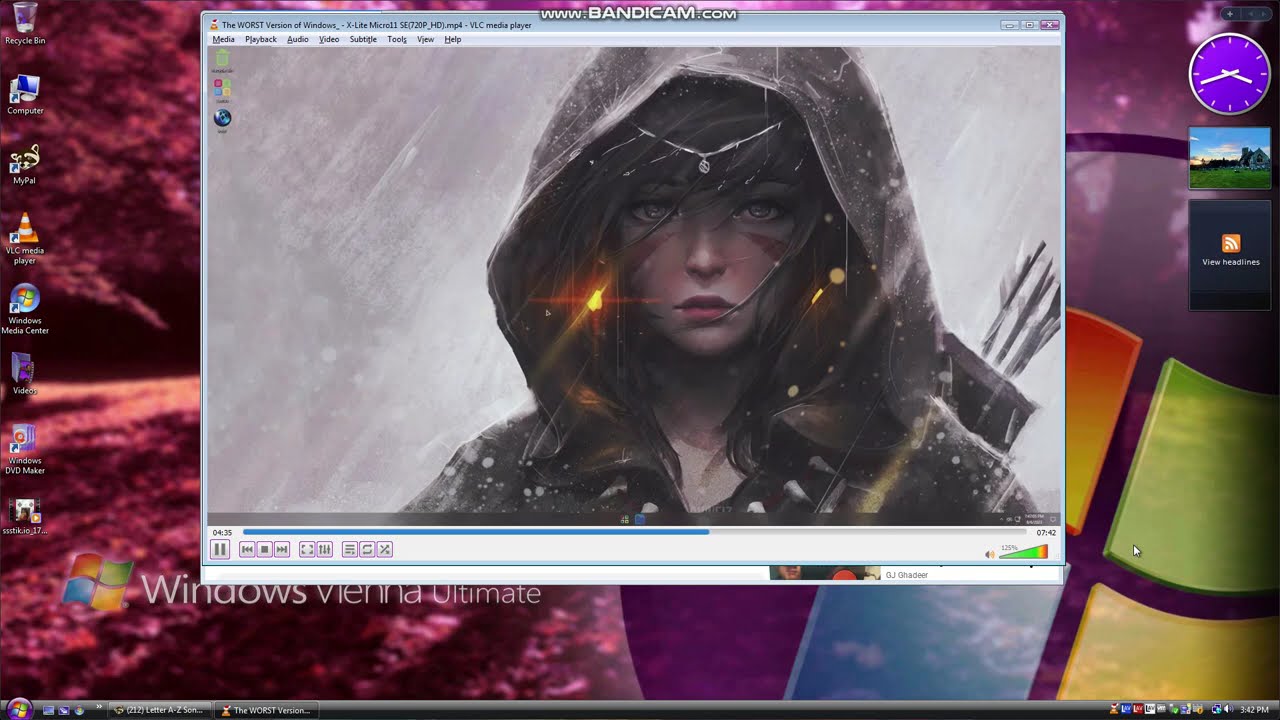Select VLC media player desktop shortcut

pyautogui.click(x=25, y=239)
